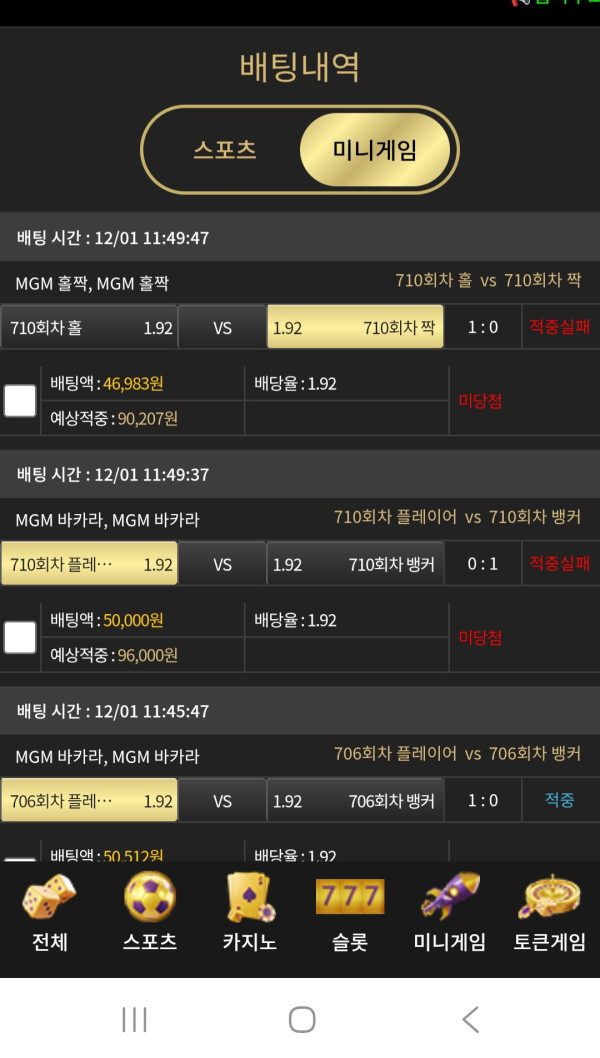Open the Android recent apps button
The height and width of the screenshot is (1058, 600).
134,1019
